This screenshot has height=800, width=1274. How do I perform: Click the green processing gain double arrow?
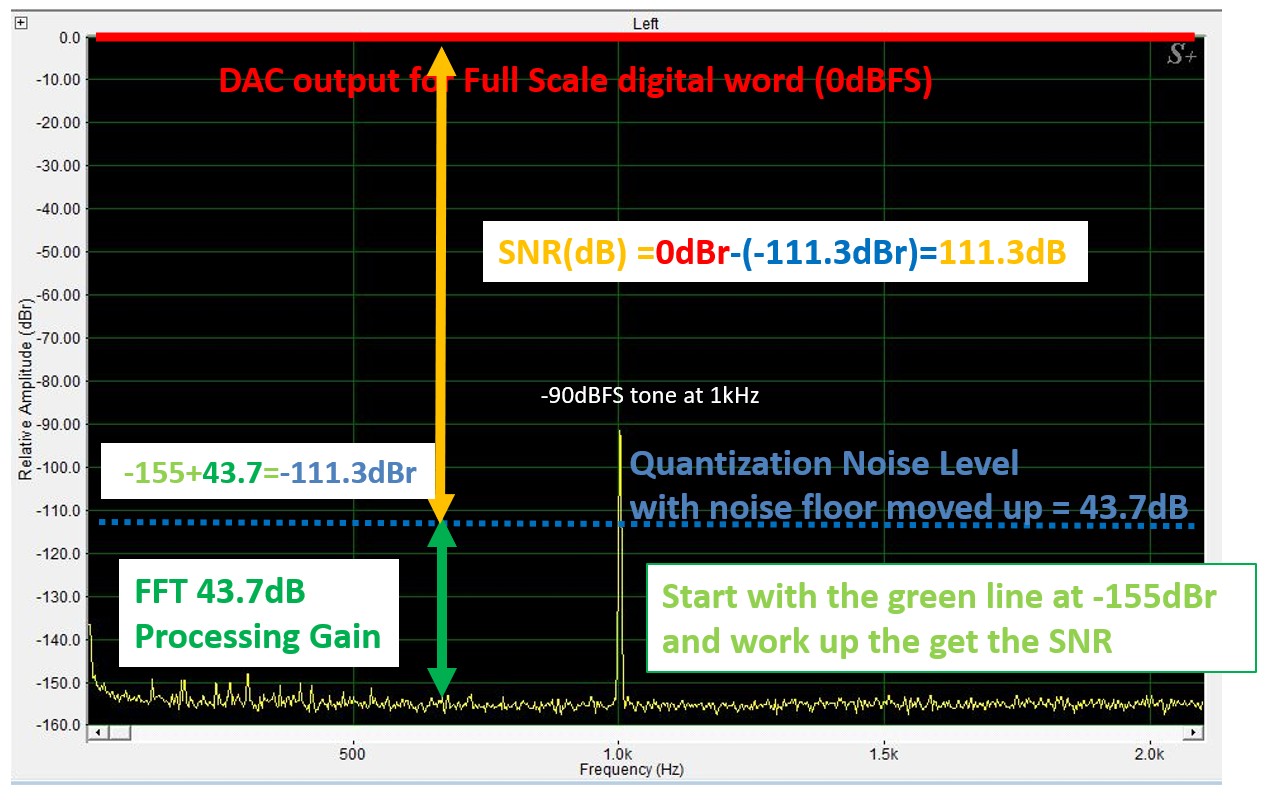[441, 608]
